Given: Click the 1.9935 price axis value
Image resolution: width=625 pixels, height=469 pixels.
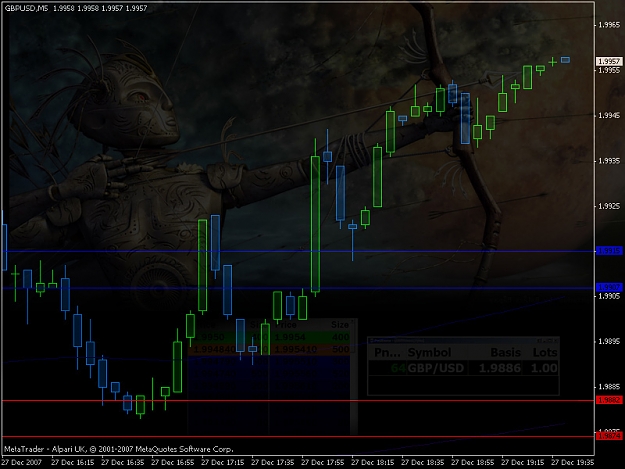Looking at the screenshot, I should click(609, 161).
